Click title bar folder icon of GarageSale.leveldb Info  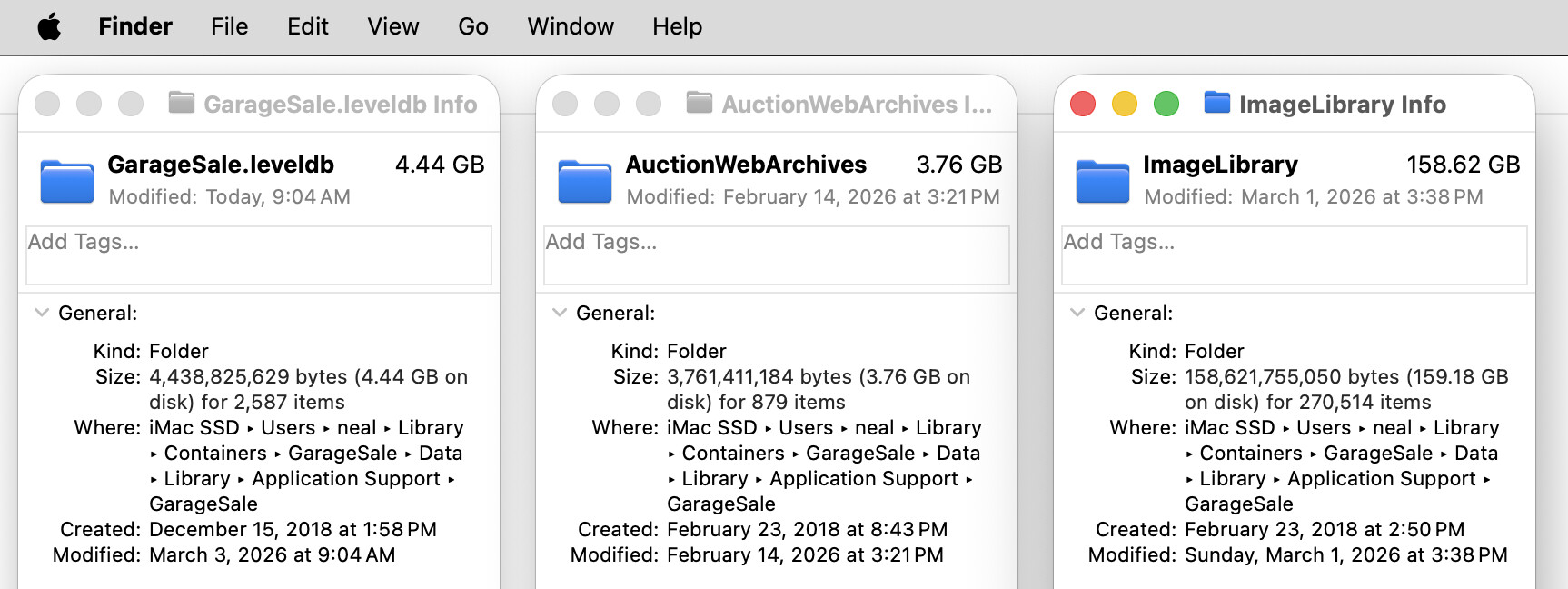coord(182,103)
